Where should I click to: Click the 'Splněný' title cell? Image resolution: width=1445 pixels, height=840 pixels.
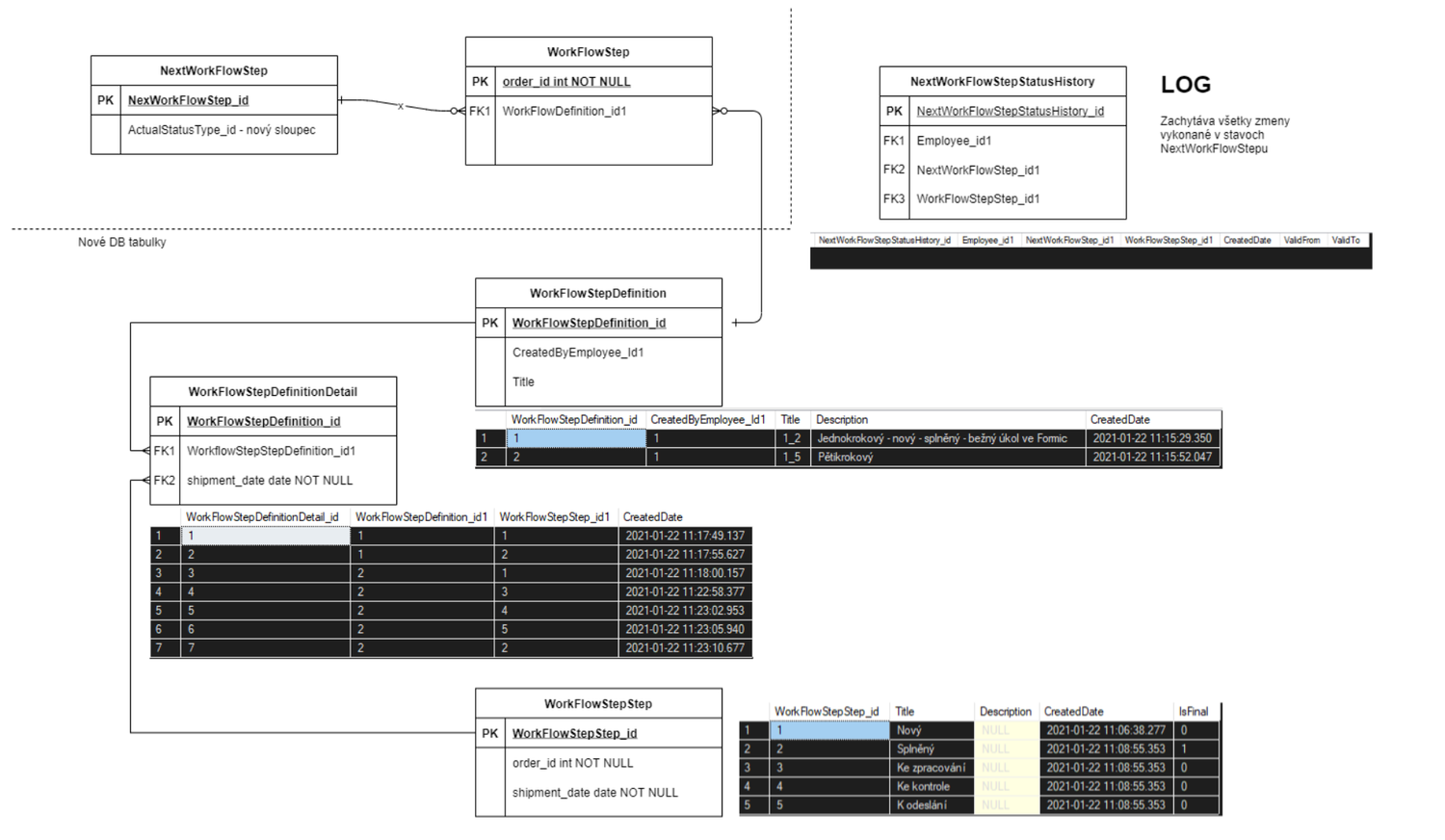(932, 748)
